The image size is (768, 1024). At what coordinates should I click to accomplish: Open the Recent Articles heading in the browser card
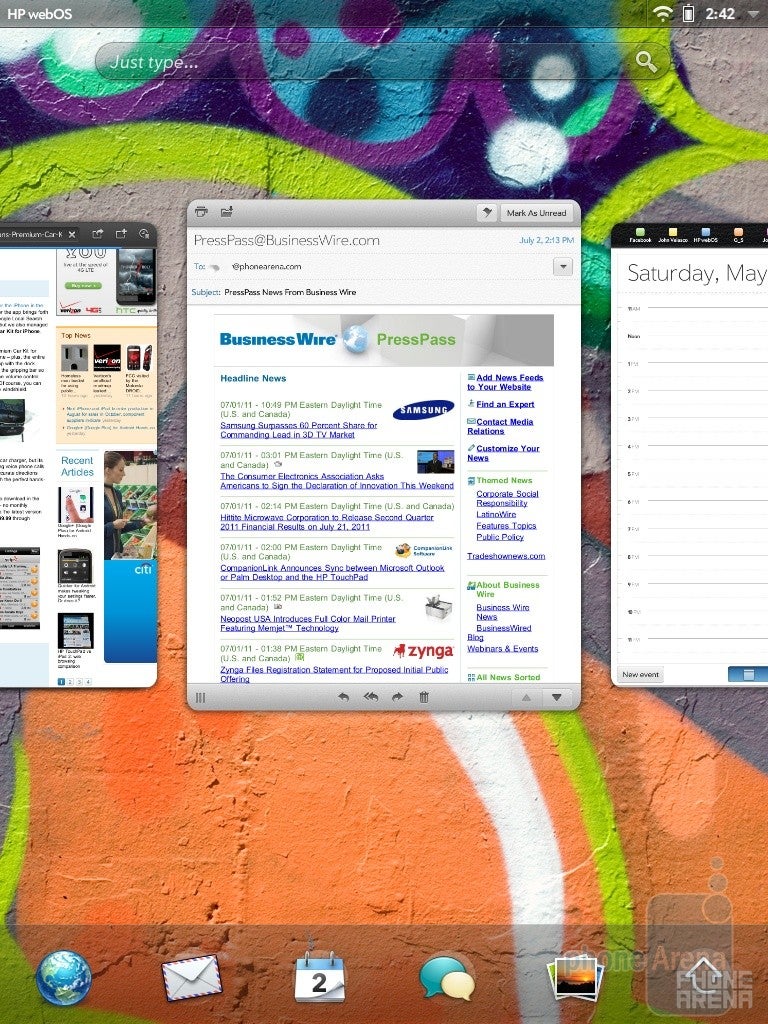click(x=77, y=466)
